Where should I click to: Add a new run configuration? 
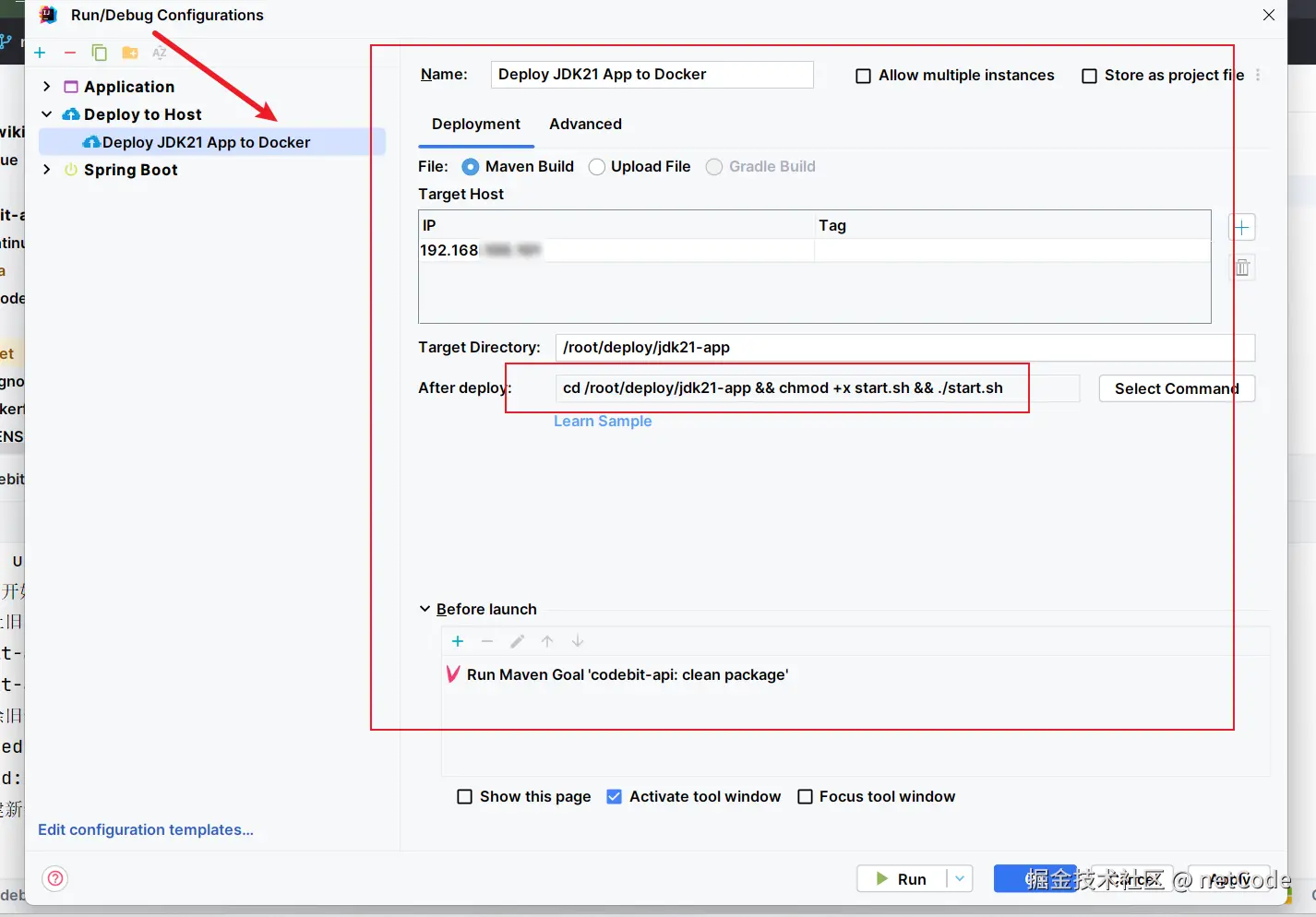40,53
